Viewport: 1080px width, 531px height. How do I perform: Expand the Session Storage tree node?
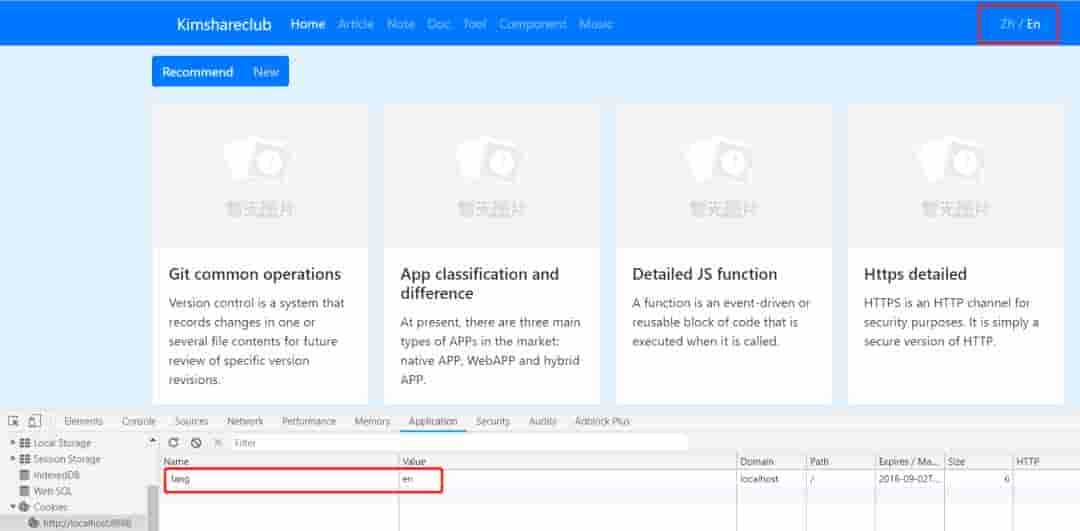coord(12,459)
